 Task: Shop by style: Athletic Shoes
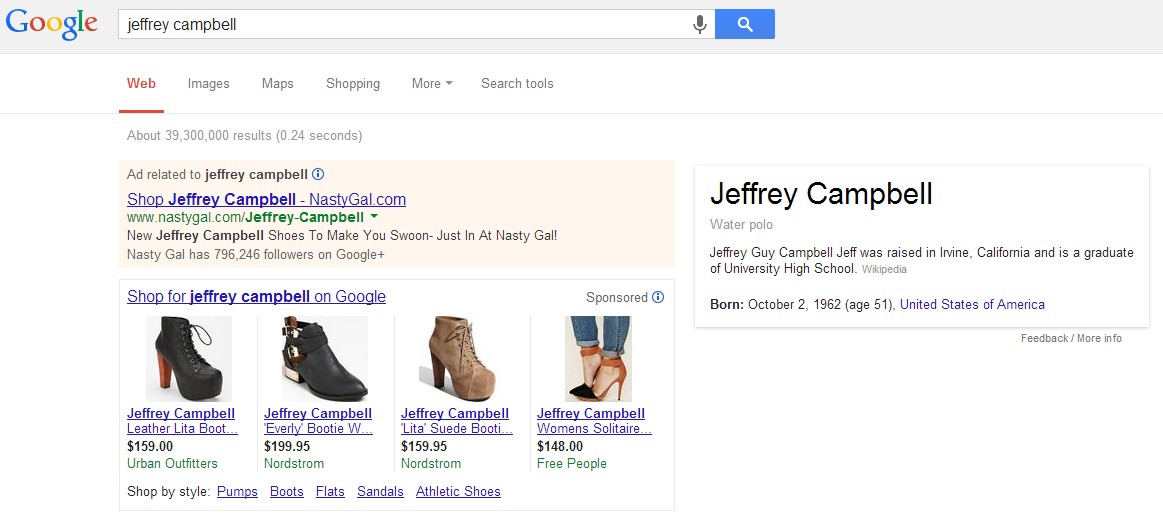pyautogui.click(x=458, y=491)
